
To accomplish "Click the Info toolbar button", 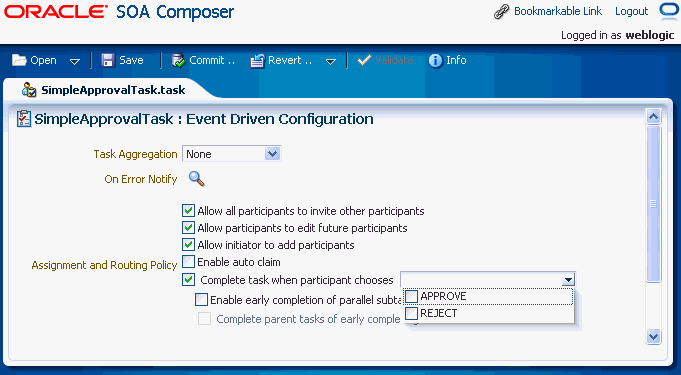I will click(447, 60).
